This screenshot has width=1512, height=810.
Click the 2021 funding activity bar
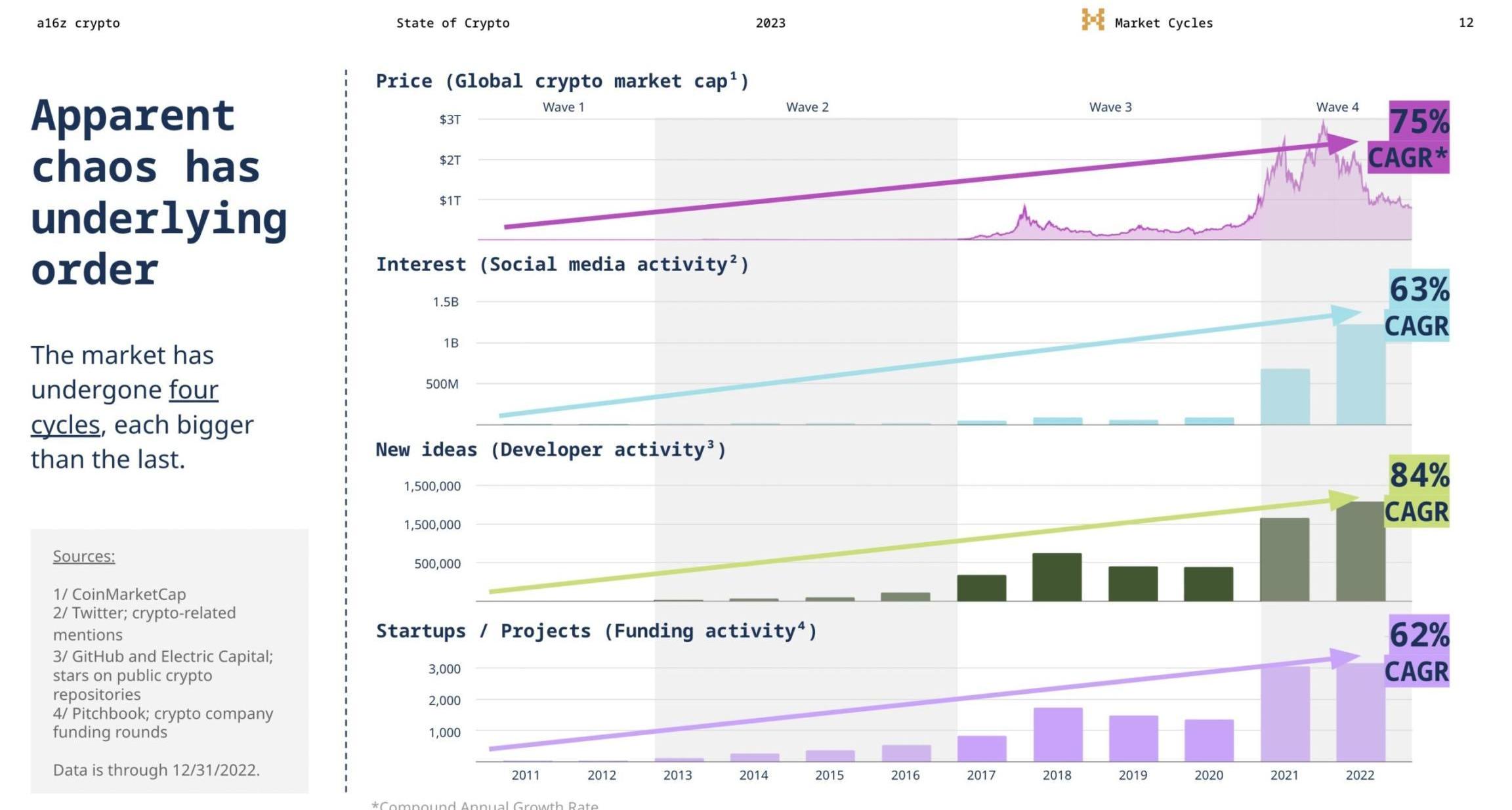click(1284, 714)
